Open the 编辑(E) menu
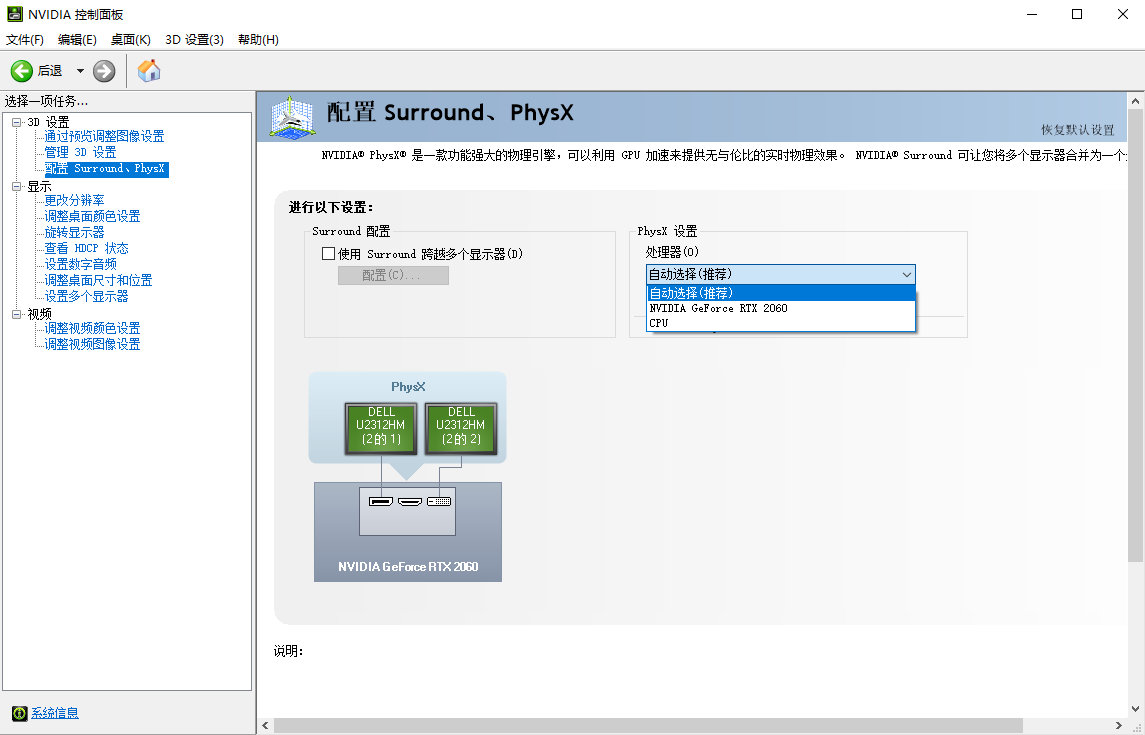This screenshot has width=1145, height=735. click(x=77, y=39)
